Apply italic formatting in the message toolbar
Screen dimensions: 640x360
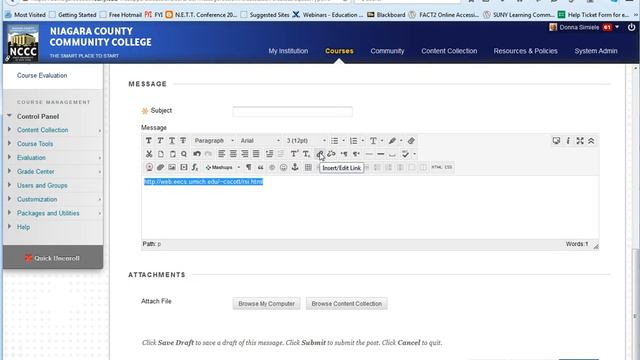tap(160, 141)
